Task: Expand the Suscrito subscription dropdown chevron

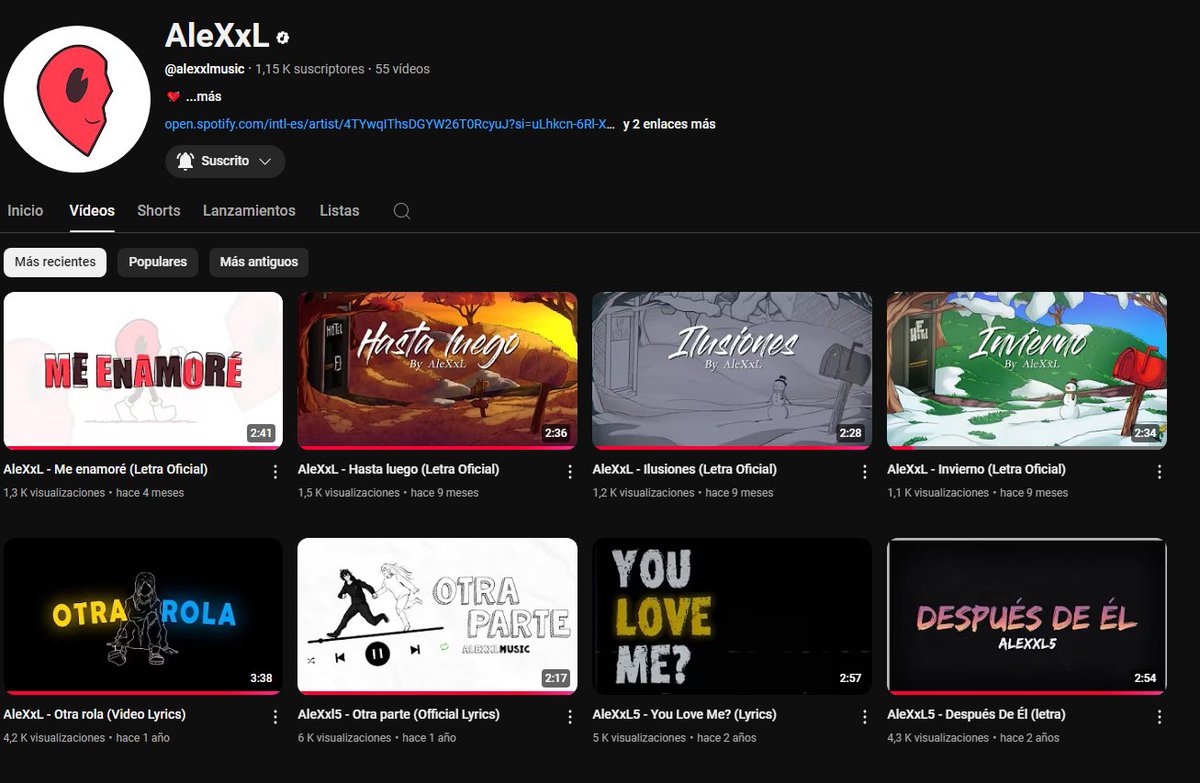Action: 265,161
